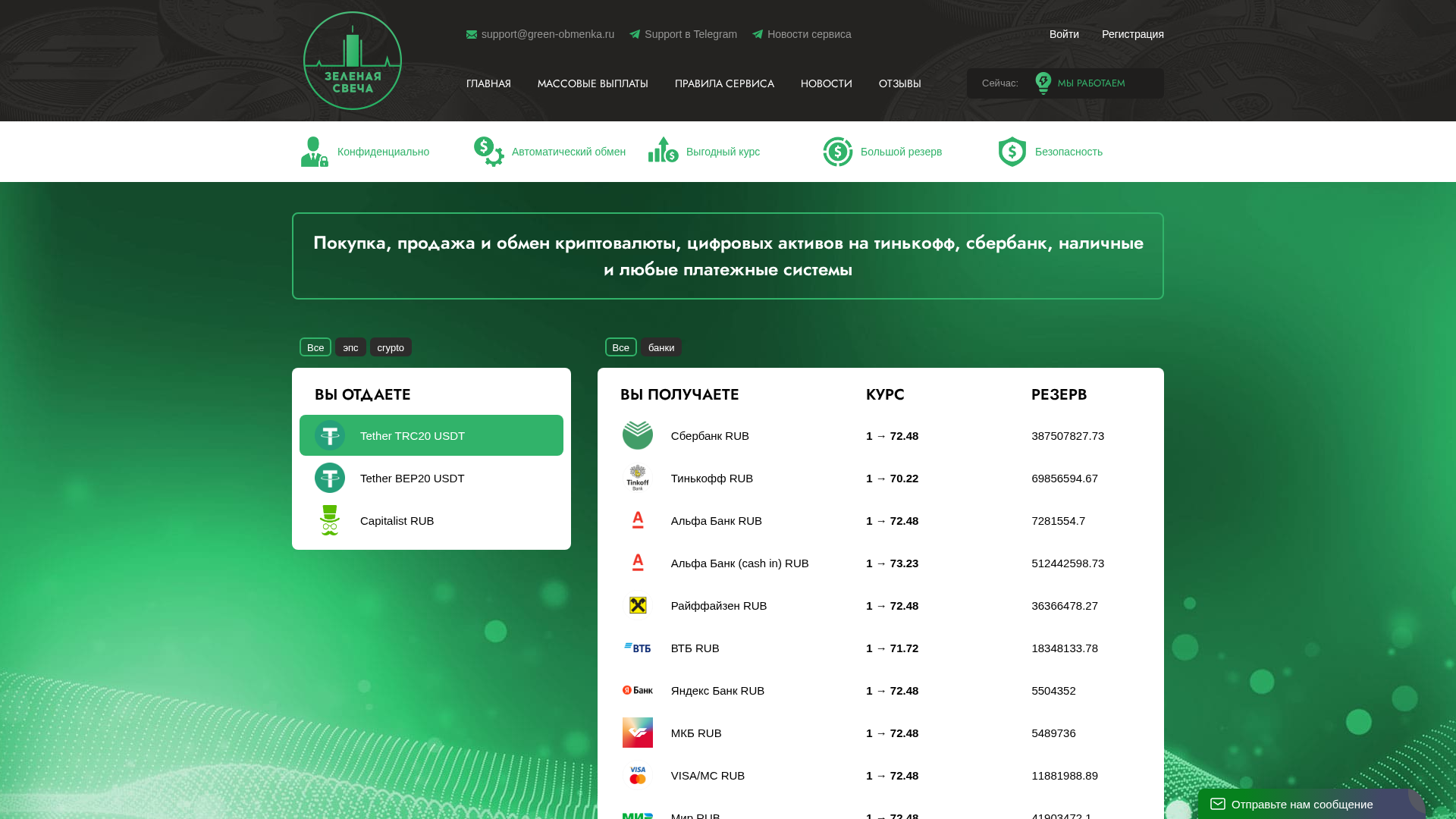Click the Tinkoff Bank logo icon

click(638, 478)
